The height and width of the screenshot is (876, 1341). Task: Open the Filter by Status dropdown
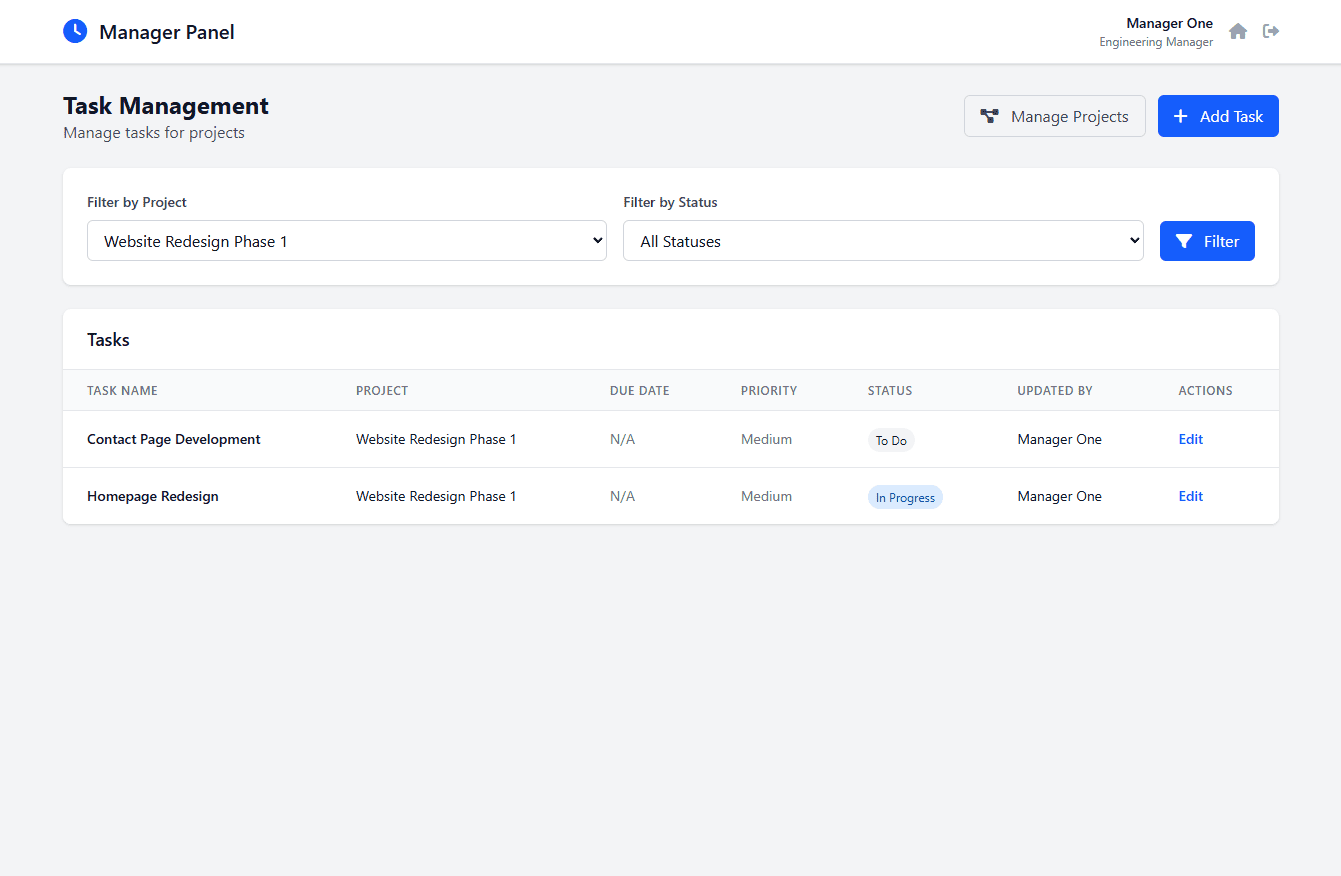tap(883, 240)
